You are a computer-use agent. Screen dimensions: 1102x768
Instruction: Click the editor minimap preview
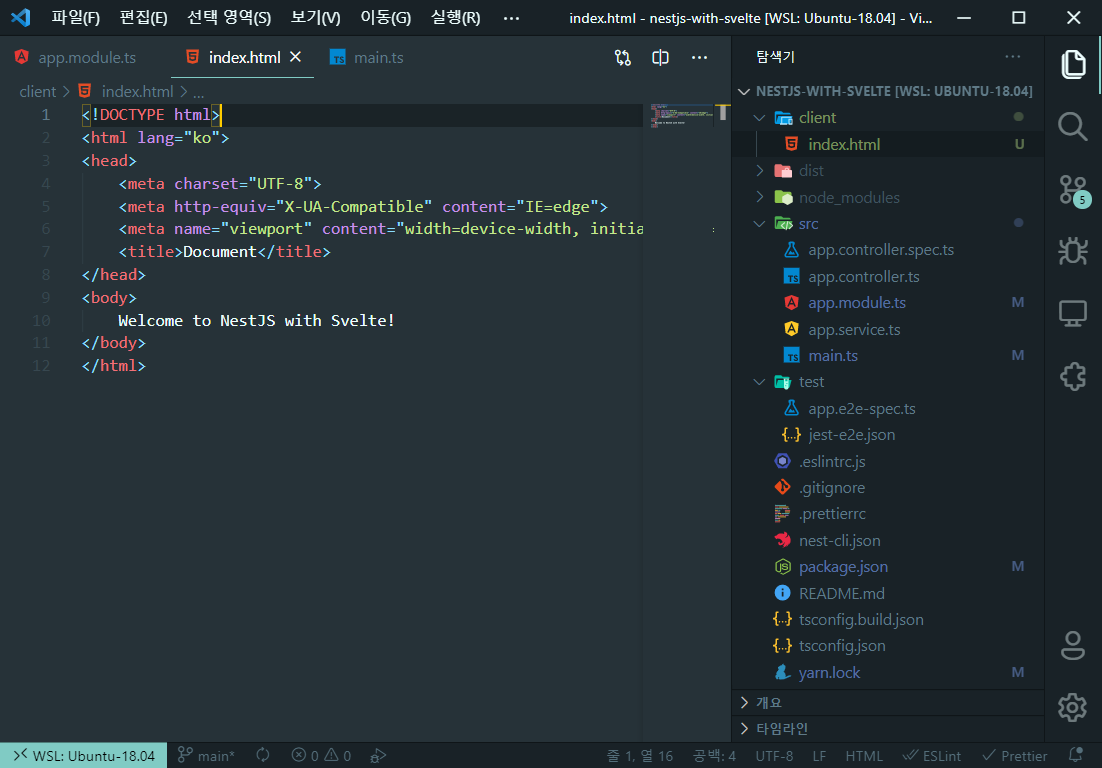[x=681, y=116]
